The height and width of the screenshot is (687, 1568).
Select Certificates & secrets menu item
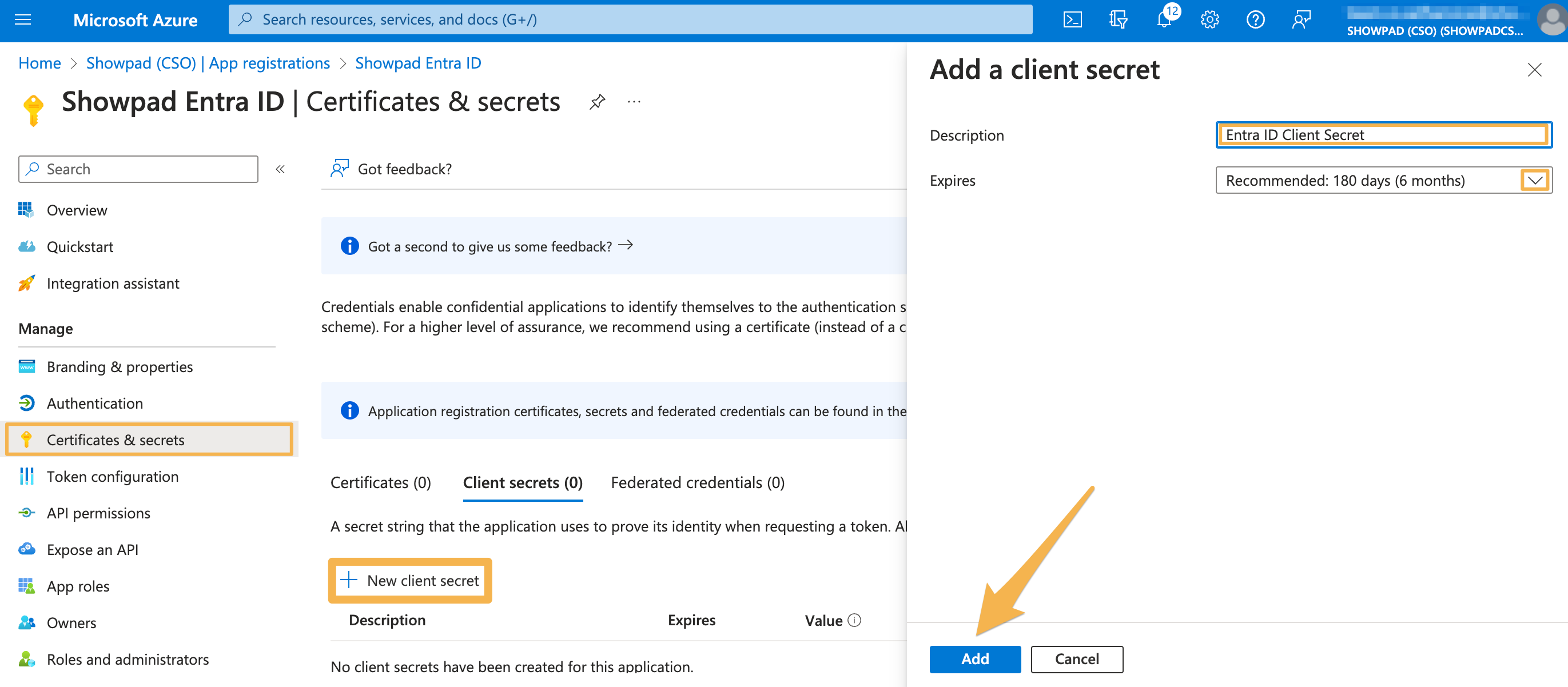pos(149,440)
